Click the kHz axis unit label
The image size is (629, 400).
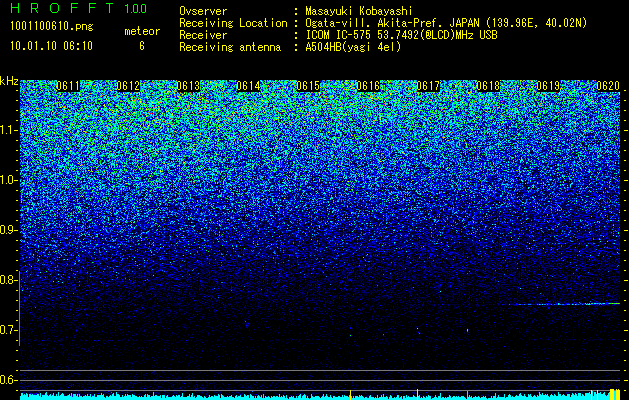(9, 81)
